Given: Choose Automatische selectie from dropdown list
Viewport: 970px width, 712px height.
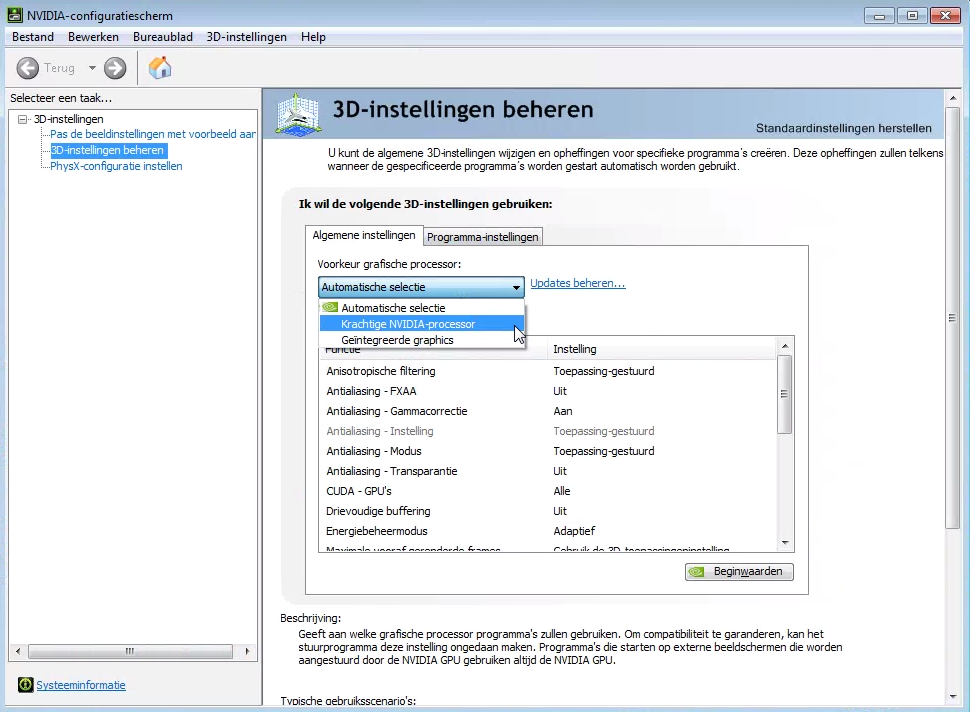Looking at the screenshot, I should pos(422,308).
